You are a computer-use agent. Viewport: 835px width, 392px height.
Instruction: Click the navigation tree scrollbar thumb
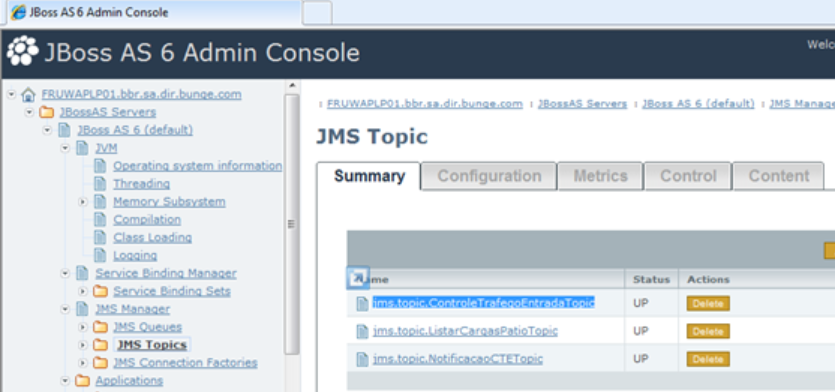292,224
